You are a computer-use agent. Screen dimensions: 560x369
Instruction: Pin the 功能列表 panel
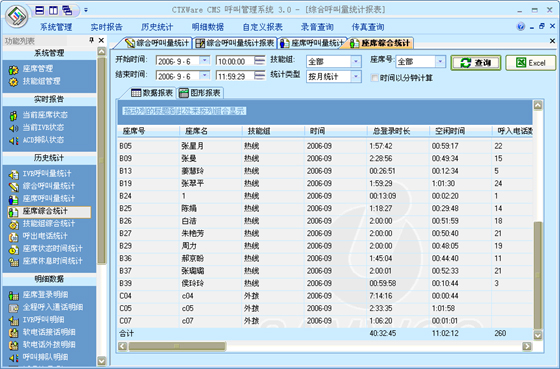coord(91,40)
